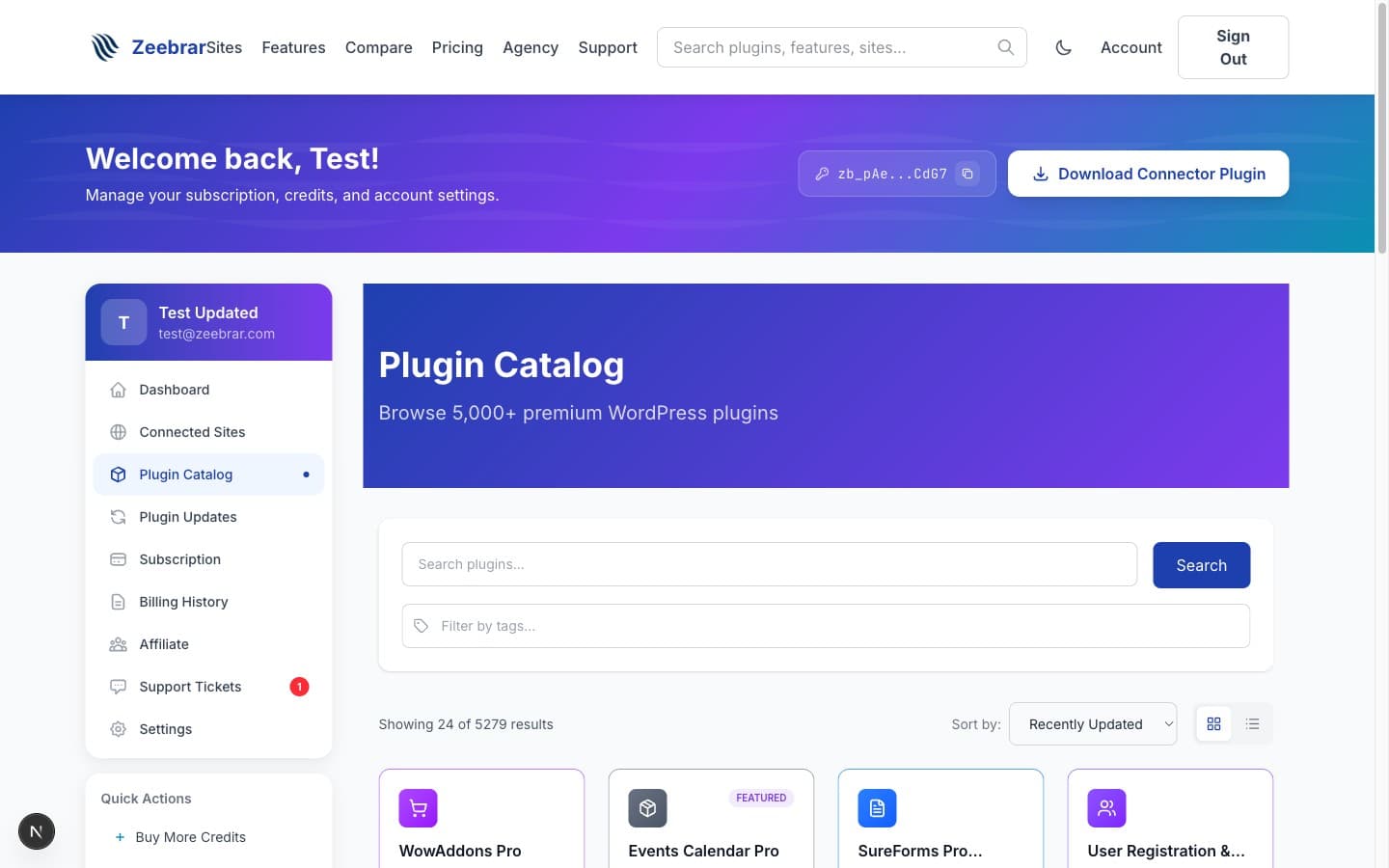Click the Connected Sites globe icon
Viewport: 1389px width, 868px height.
[118, 432]
